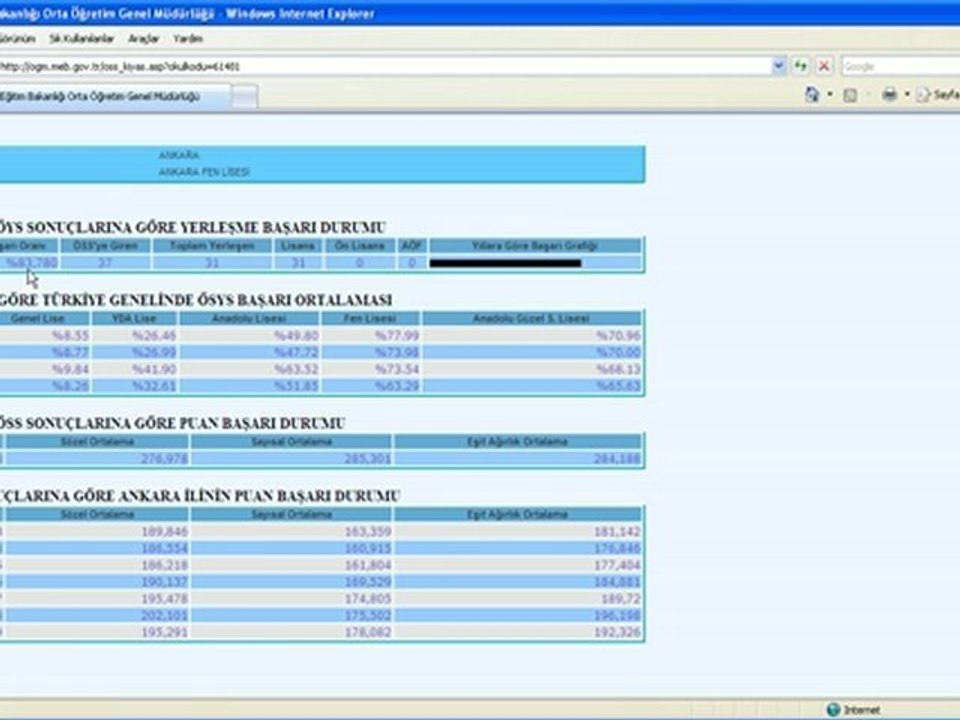Image resolution: width=960 pixels, height=720 pixels.
Task: Click the %83,780 success rate value
Action: coord(31,263)
